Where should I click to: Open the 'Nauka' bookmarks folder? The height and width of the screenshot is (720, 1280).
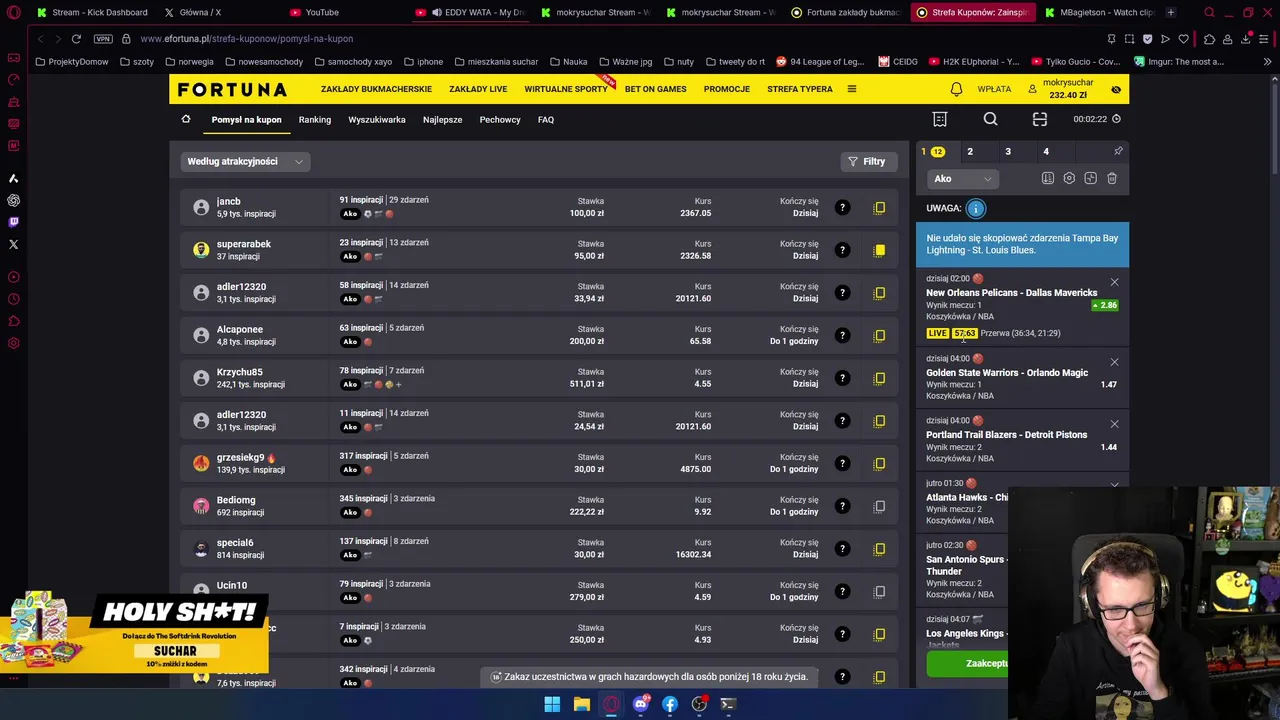click(568, 62)
